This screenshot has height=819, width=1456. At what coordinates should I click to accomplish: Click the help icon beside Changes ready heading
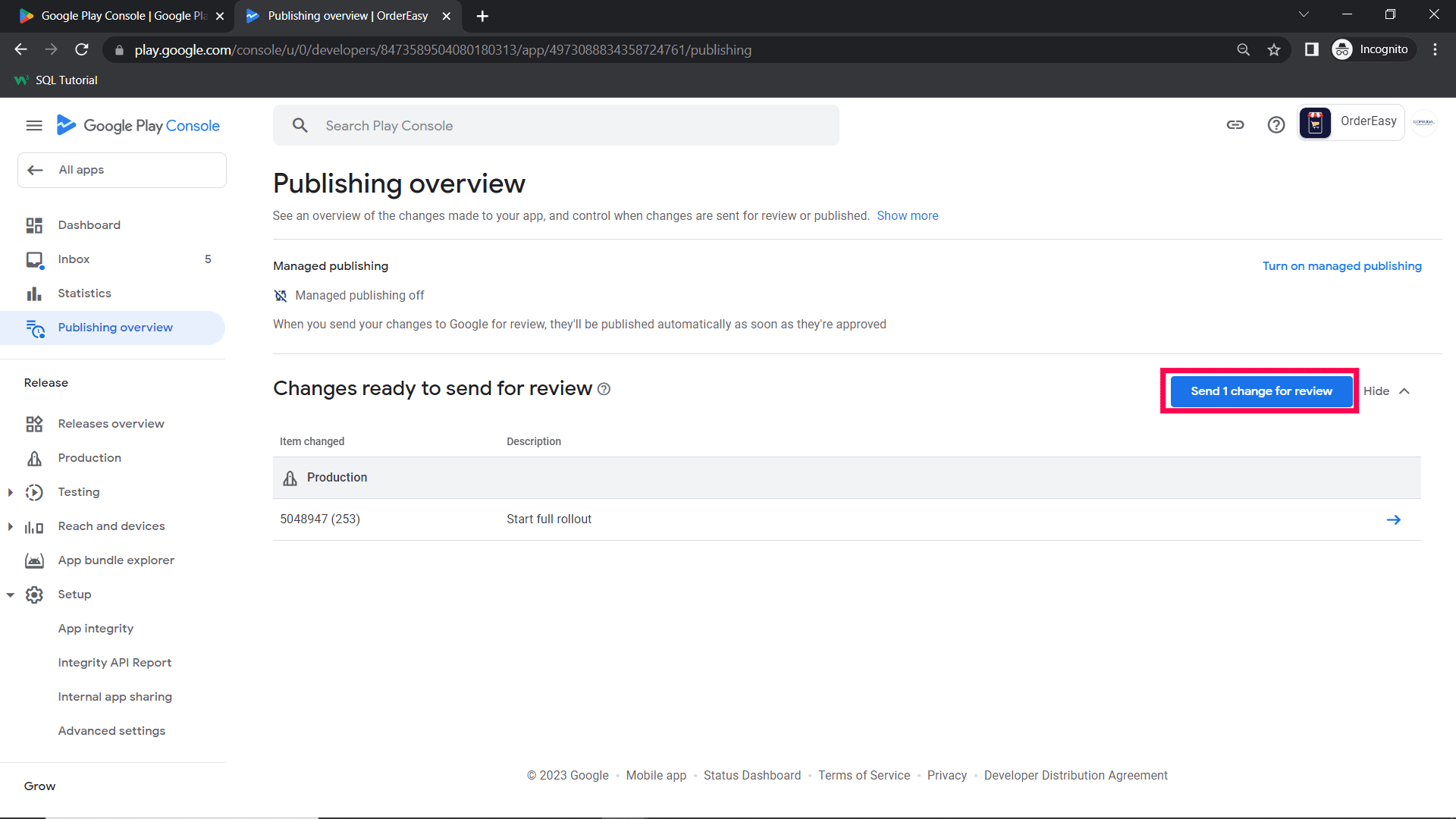604,389
